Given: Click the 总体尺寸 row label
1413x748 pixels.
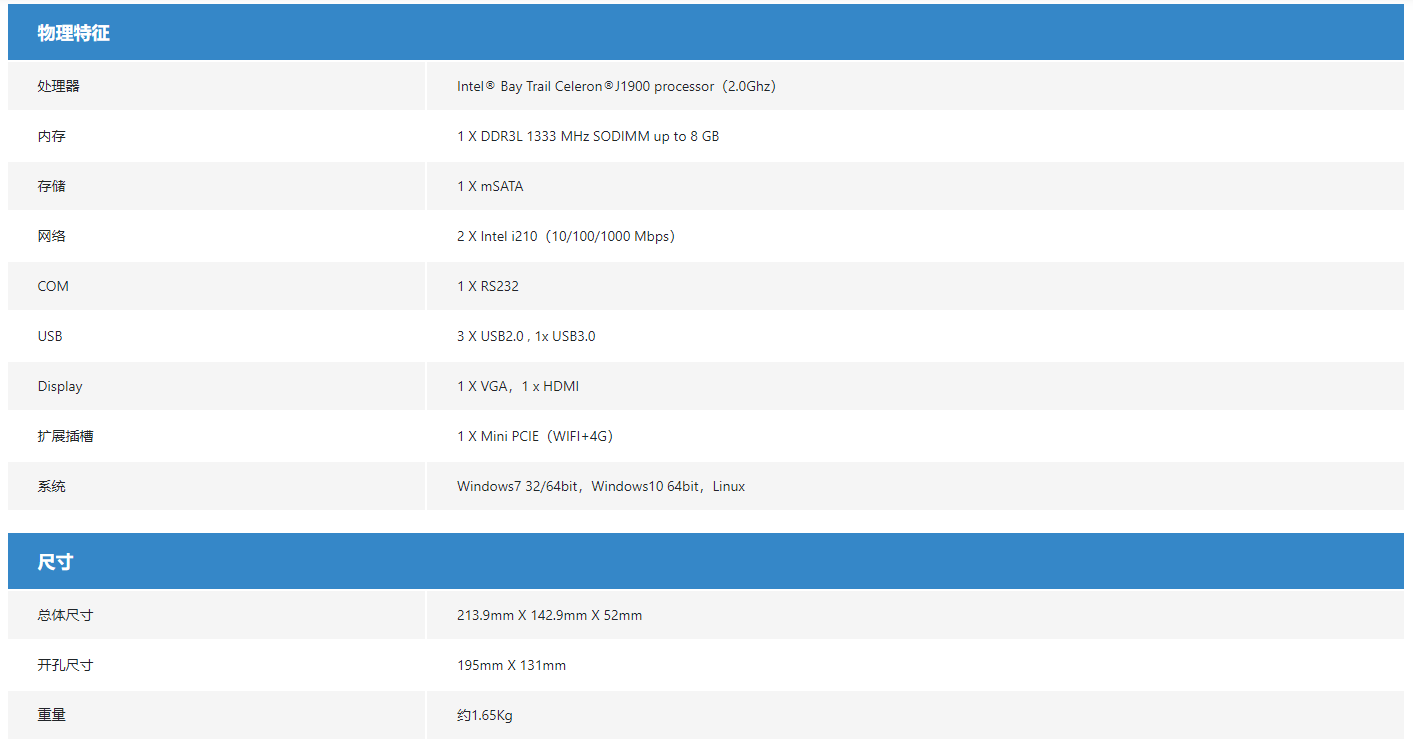Looking at the screenshot, I should pos(65,615).
